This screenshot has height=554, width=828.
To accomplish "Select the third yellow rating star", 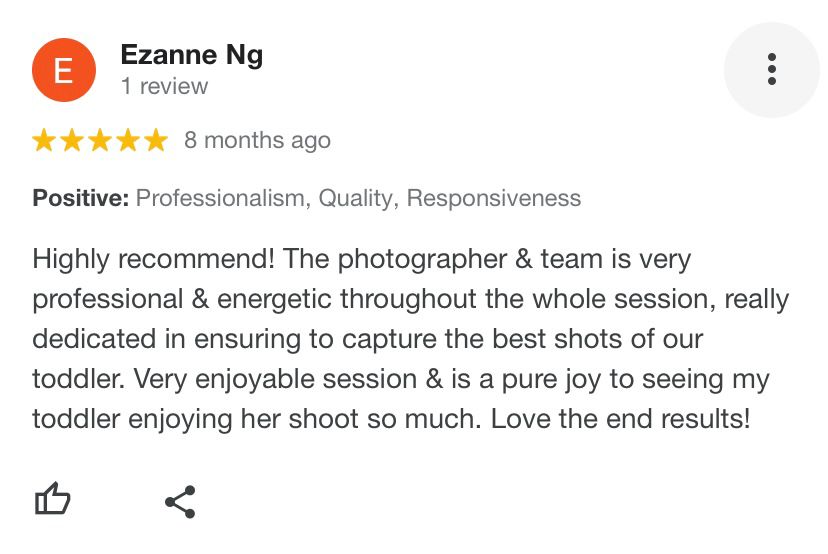I will point(100,140).
